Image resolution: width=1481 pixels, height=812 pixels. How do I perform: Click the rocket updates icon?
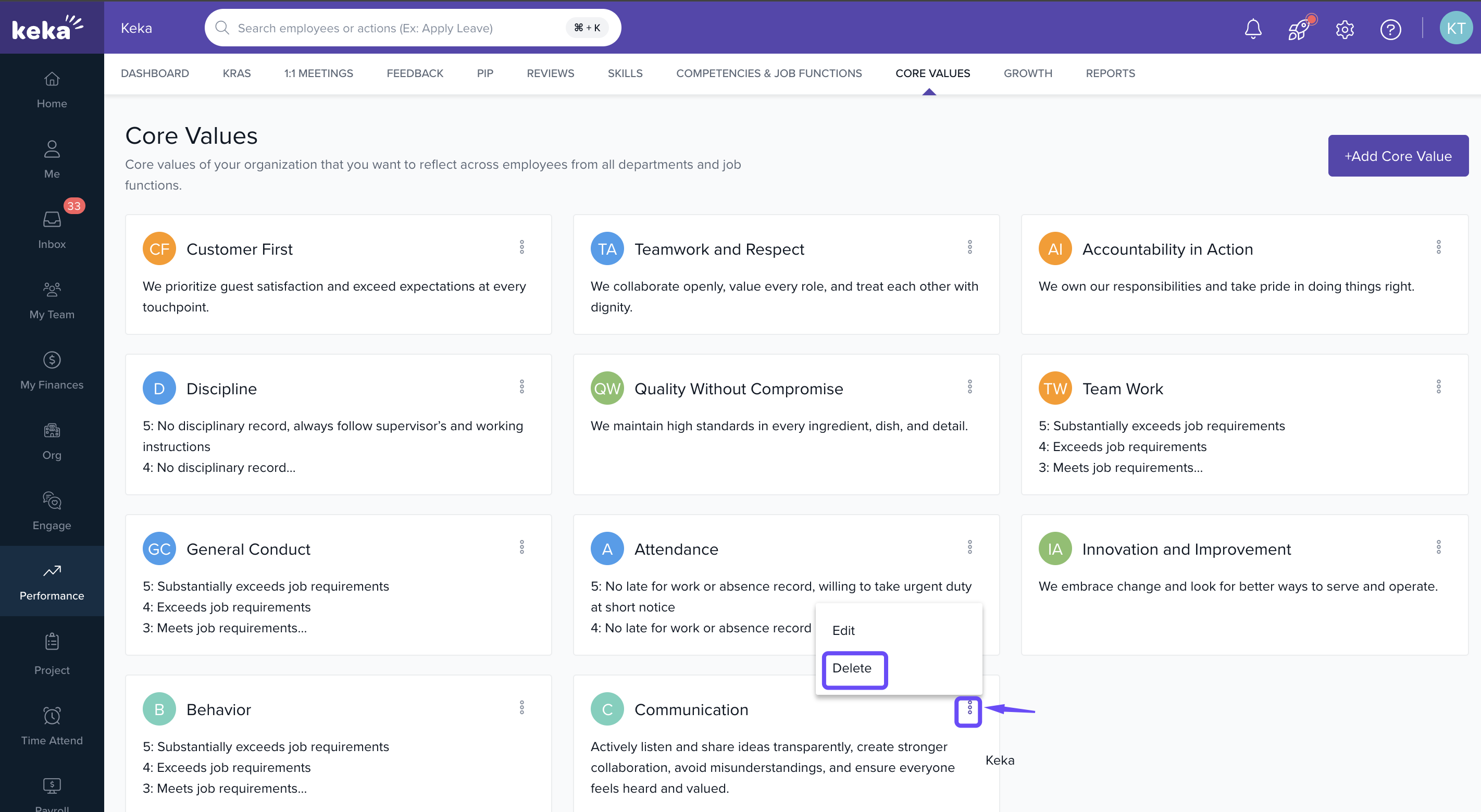tap(1299, 28)
